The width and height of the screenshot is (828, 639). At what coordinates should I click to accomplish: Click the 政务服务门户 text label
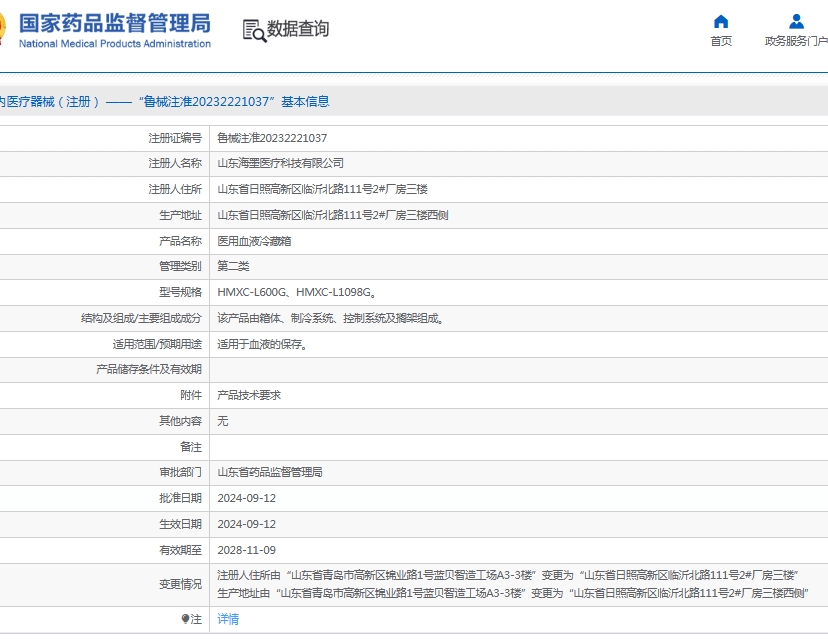click(796, 41)
